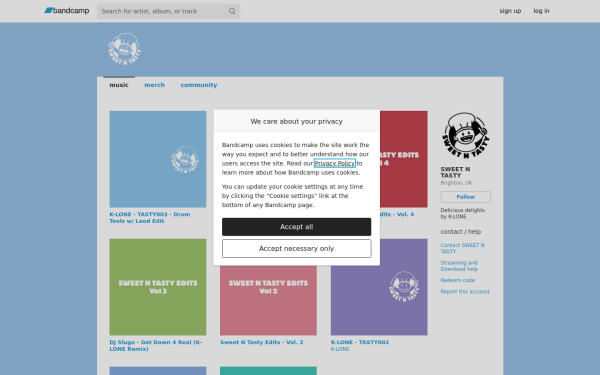
Task: Open the green Sweet N Tasty Edits Vol 3 cover
Action: [158, 287]
